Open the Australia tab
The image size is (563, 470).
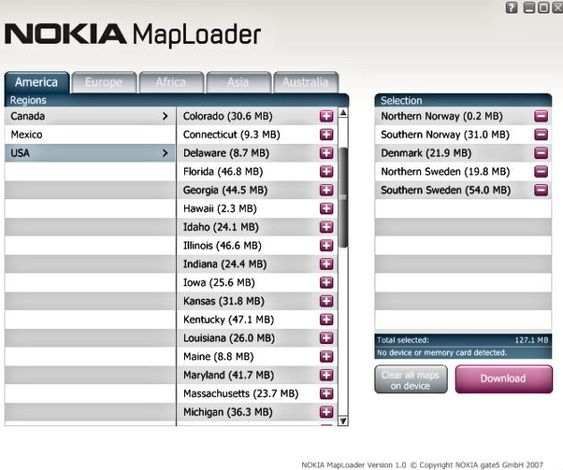pyautogui.click(x=306, y=82)
